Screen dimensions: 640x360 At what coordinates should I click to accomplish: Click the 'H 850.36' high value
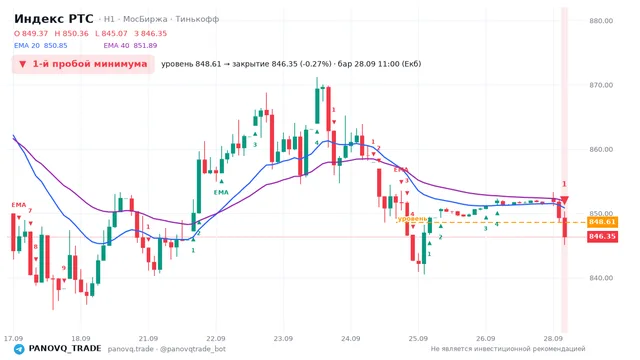coord(71,33)
